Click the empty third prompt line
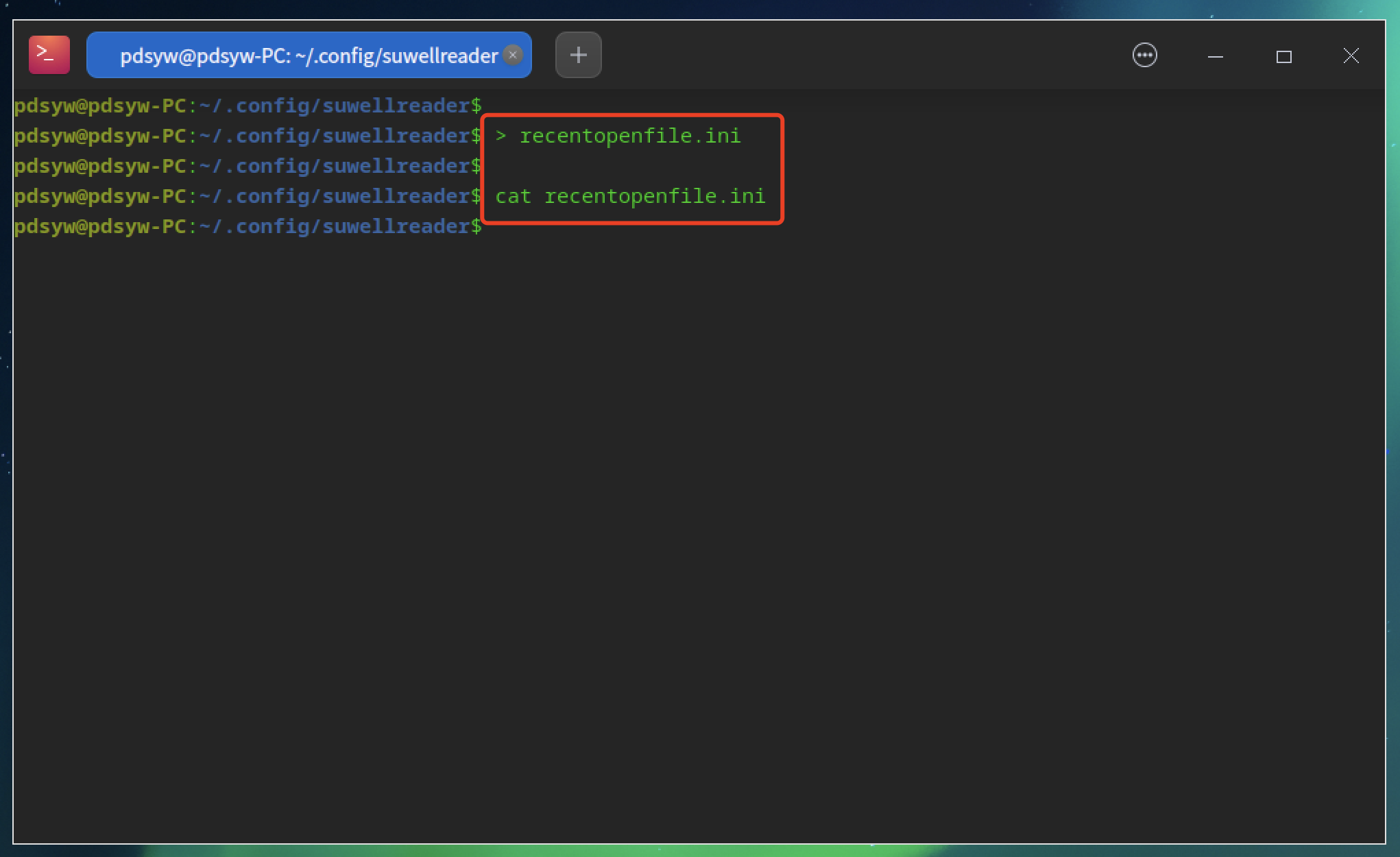The height and width of the screenshot is (857, 1400). (x=247, y=166)
